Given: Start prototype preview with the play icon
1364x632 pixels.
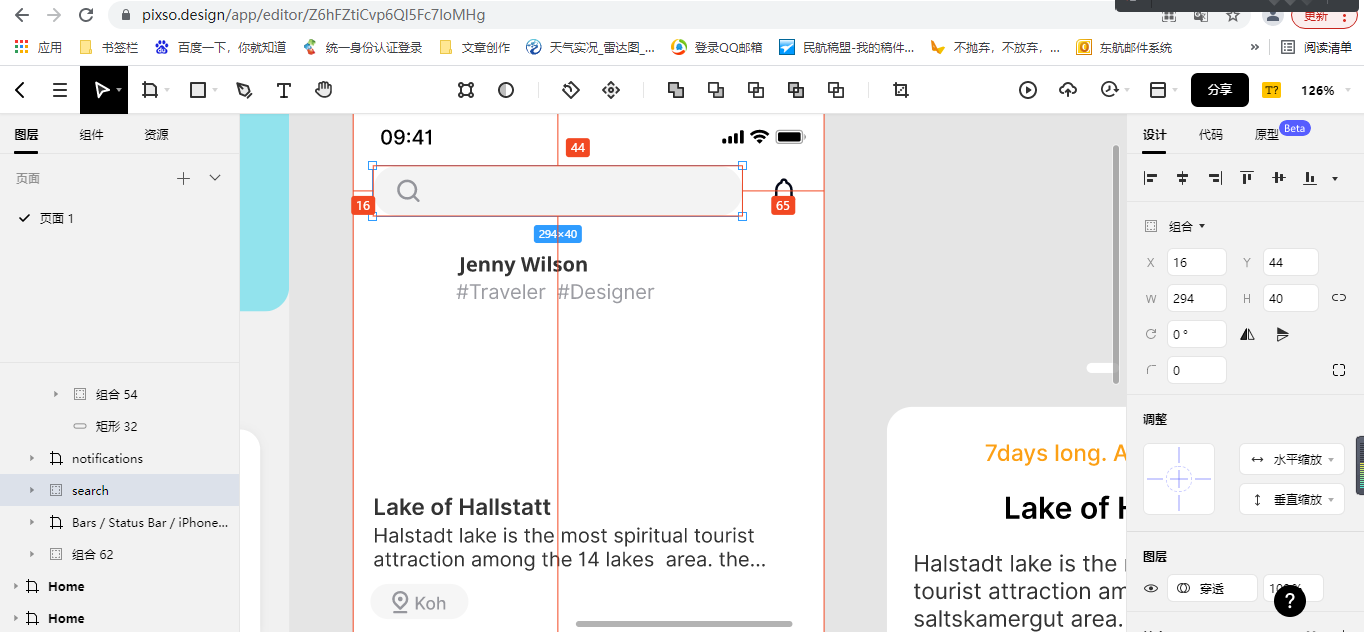Looking at the screenshot, I should pos(1028,90).
